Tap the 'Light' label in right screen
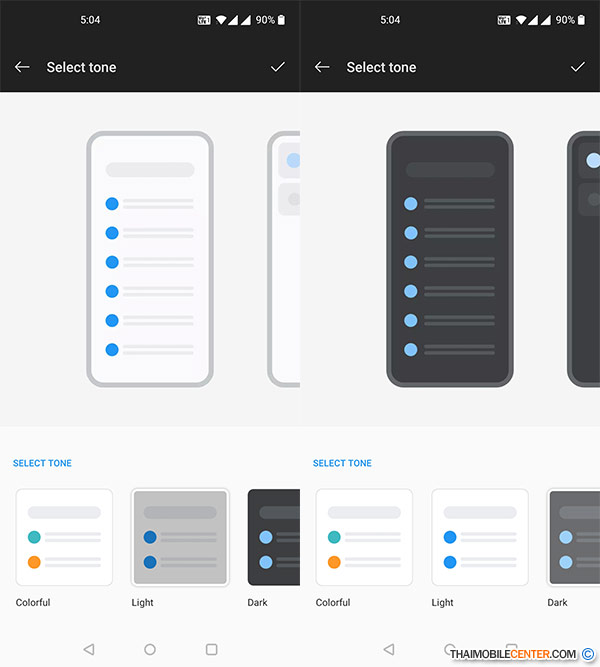This screenshot has width=600, height=667. pyautogui.click(x=442, y=603)
